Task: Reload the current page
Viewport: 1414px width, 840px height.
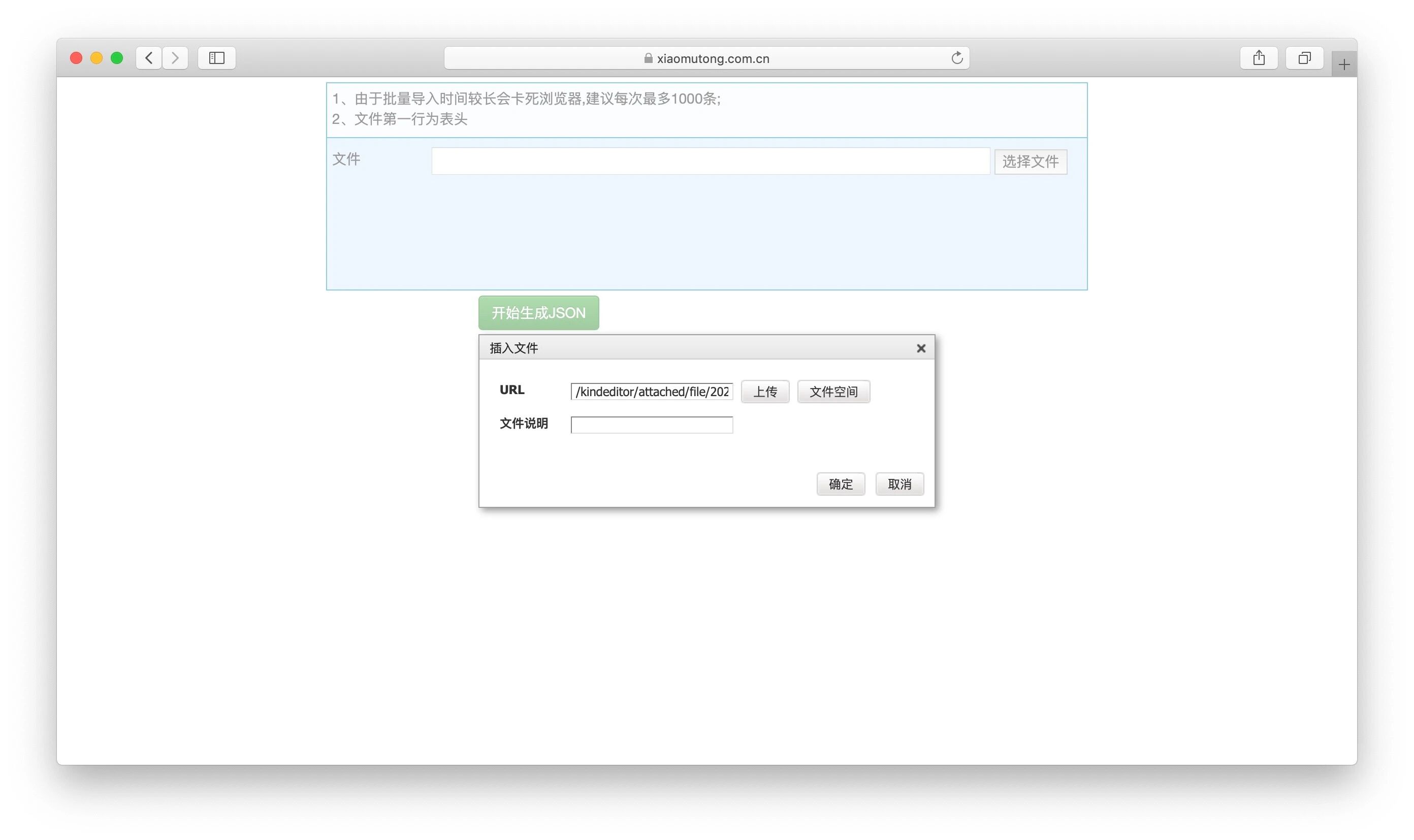Action: [956, 58]
